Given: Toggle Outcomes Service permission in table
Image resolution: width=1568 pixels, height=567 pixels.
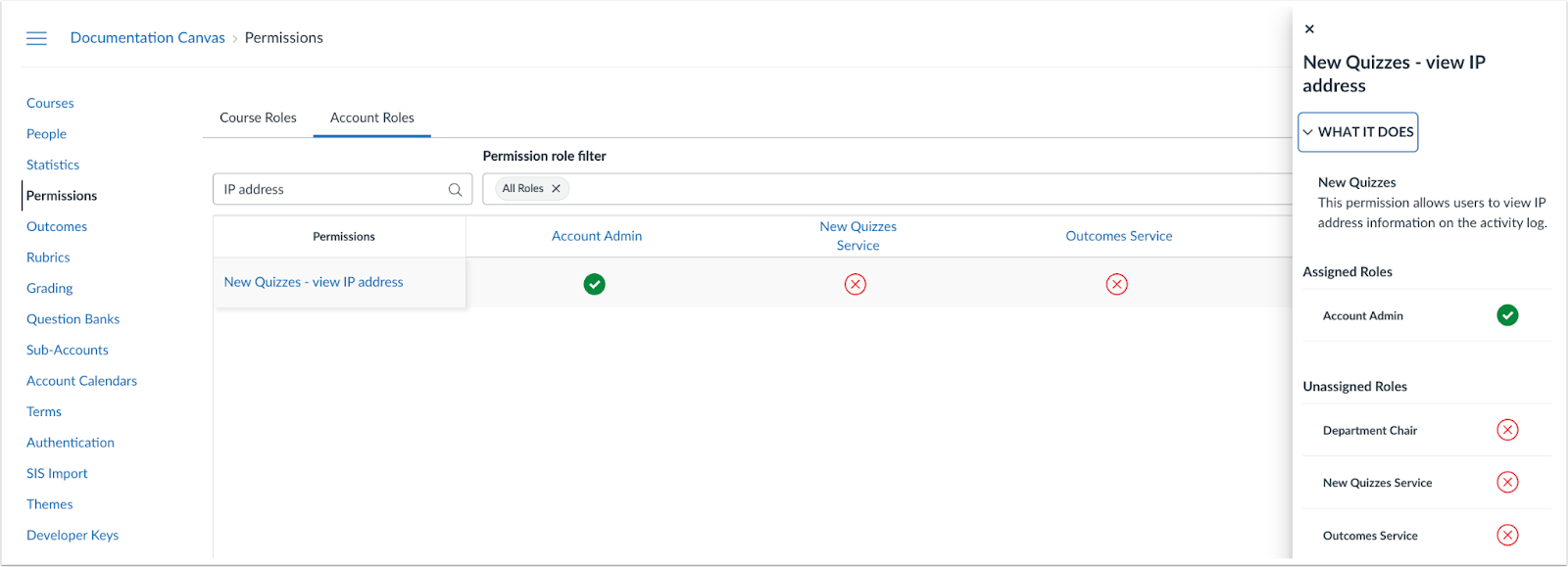Looking at the screenshot, I should (1117, 284).
